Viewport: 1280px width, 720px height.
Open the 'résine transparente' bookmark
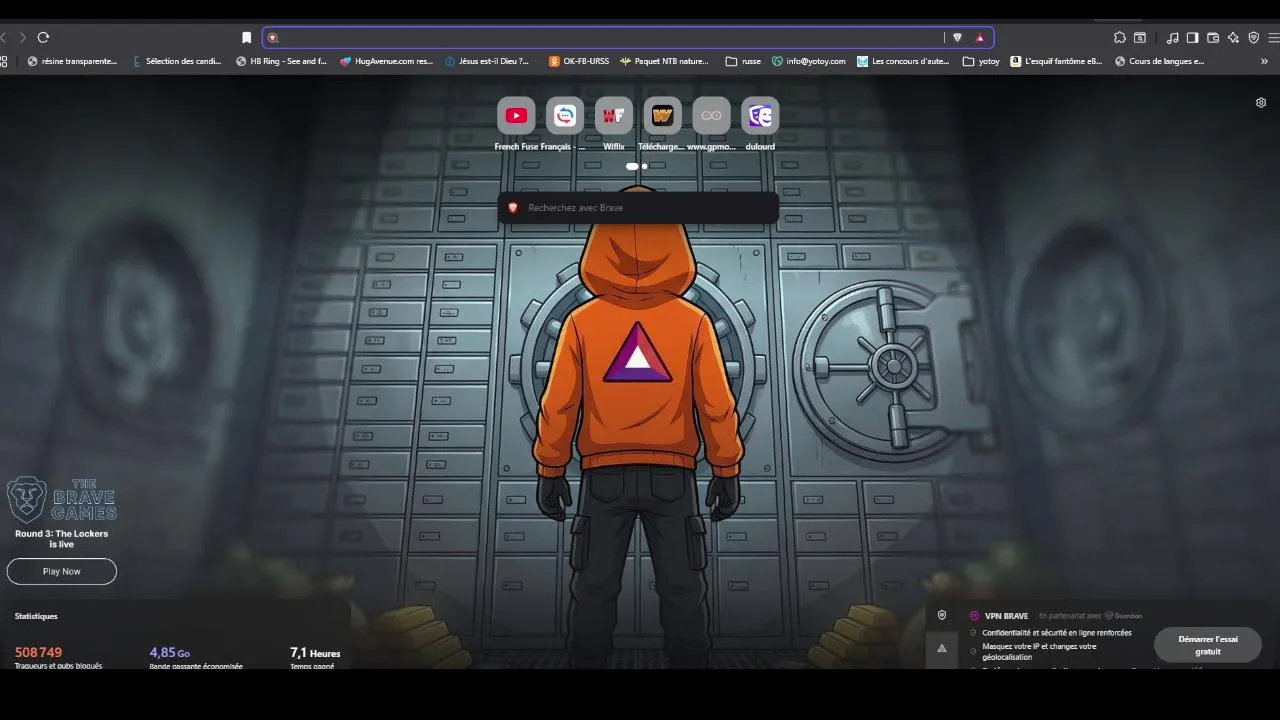72,61
